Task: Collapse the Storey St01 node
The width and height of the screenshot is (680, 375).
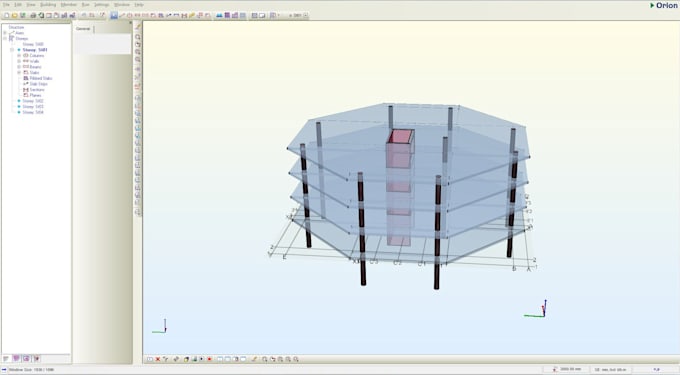Action: [12, 50]
